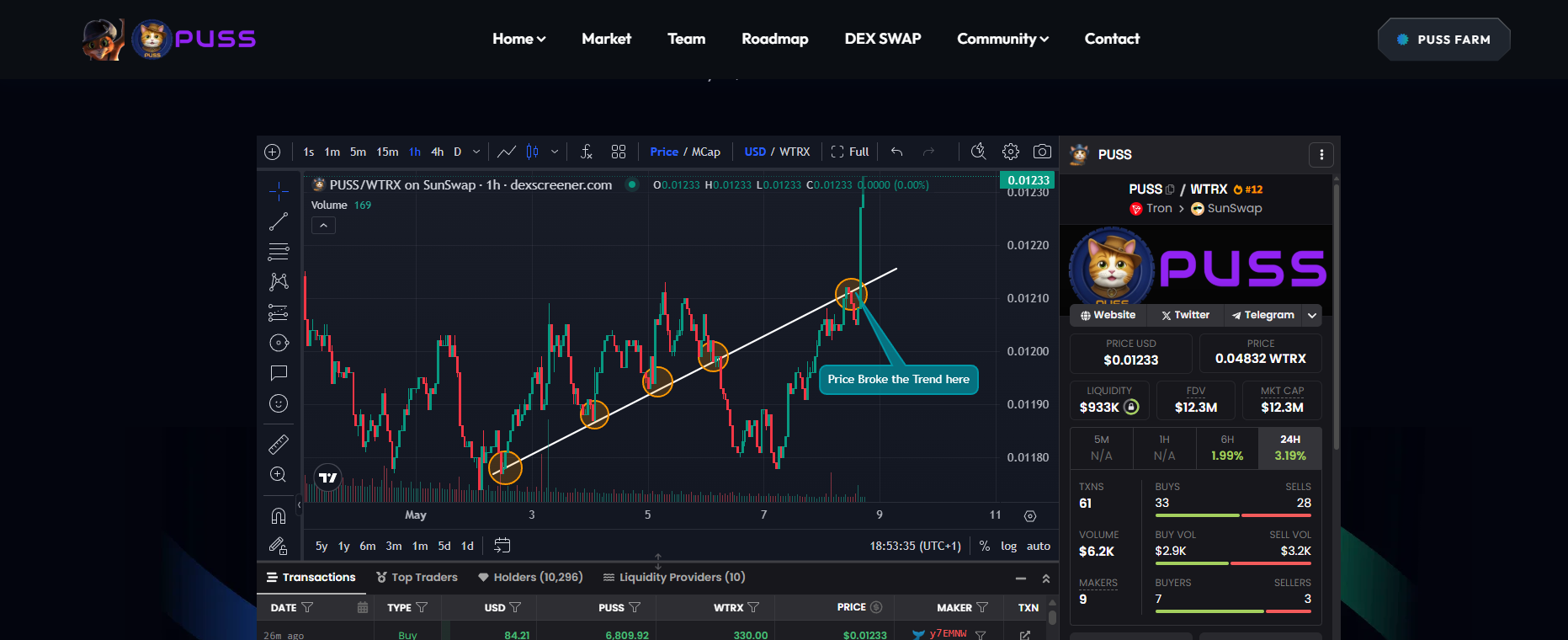The image size is (1568, 640).
Task: Select the 15m timeframe
Action: [x=387, y=152]
